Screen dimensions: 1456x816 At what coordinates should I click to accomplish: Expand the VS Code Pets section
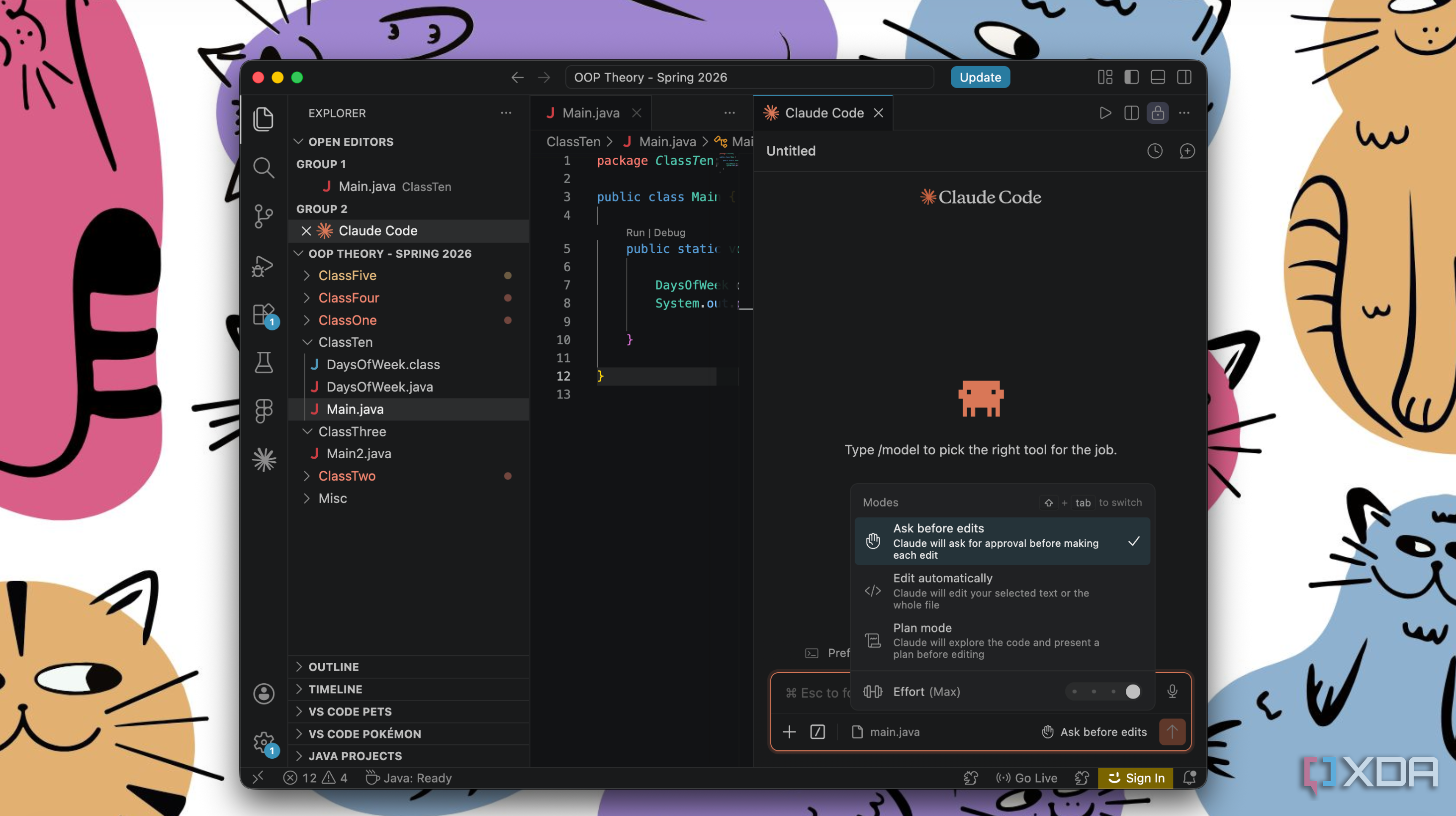pos(409,712)
